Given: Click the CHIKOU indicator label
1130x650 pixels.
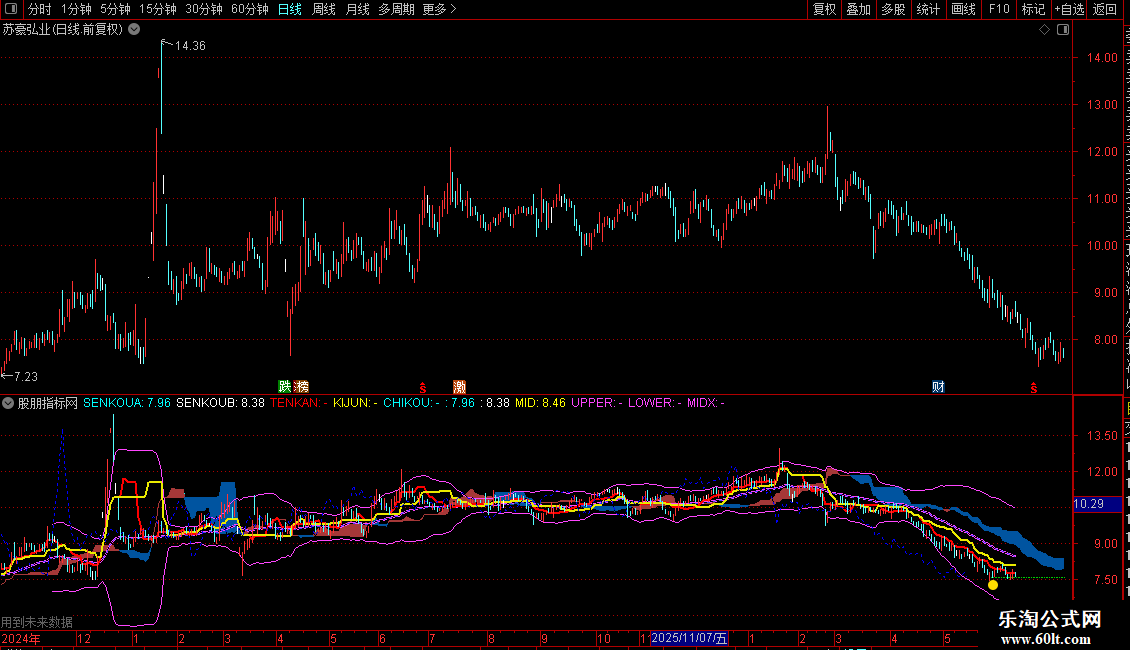Looking at the screenshot, I should pos(411,403).
